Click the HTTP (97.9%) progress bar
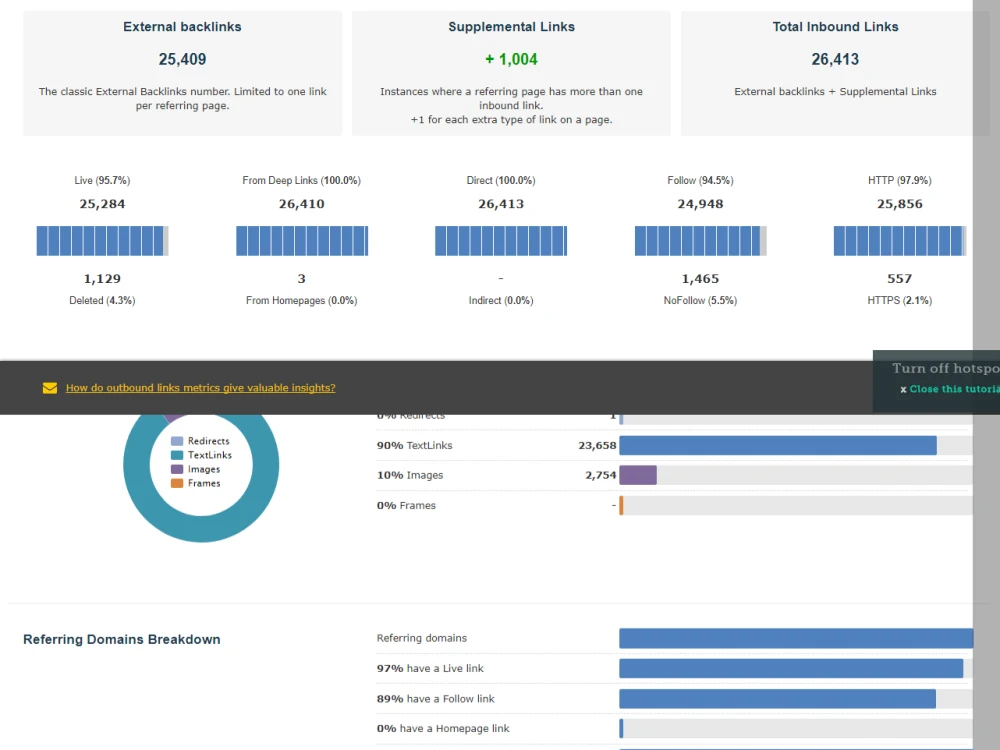Screen dimensions: 1000x750 [899, 241]
